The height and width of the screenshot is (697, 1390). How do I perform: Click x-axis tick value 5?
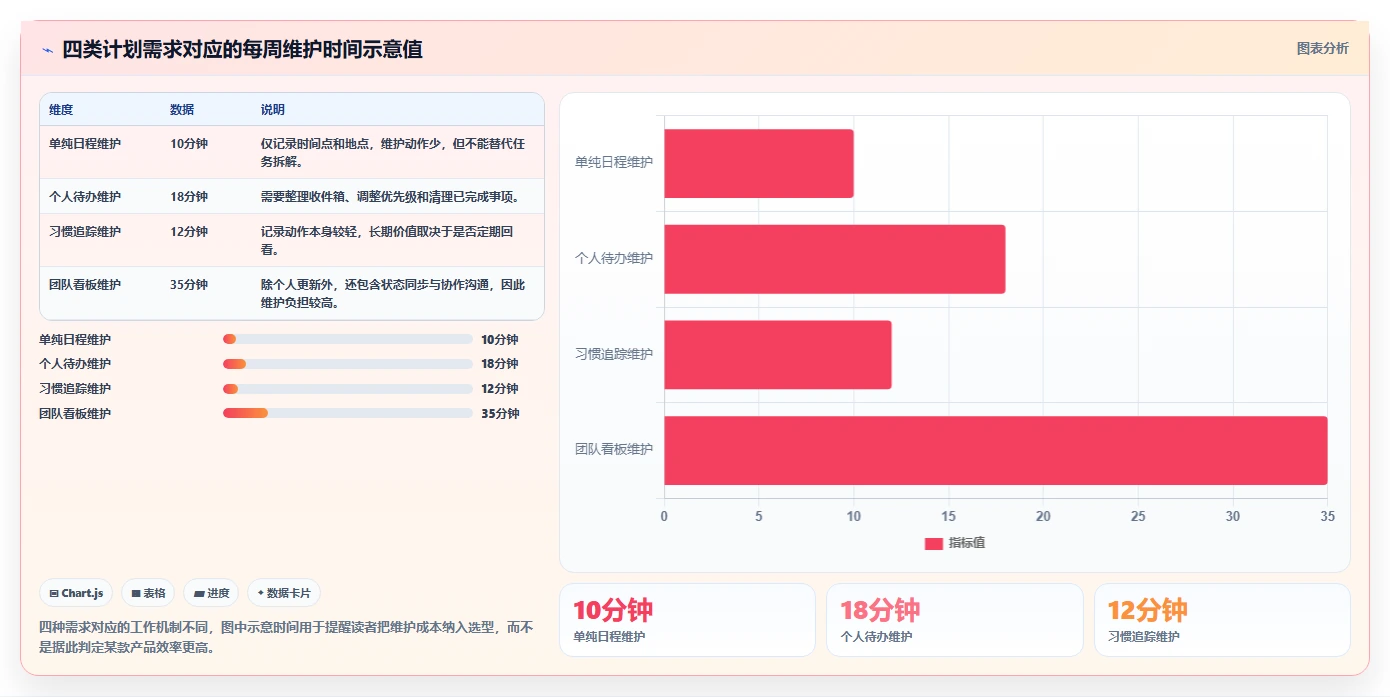(x=759, y=517)
